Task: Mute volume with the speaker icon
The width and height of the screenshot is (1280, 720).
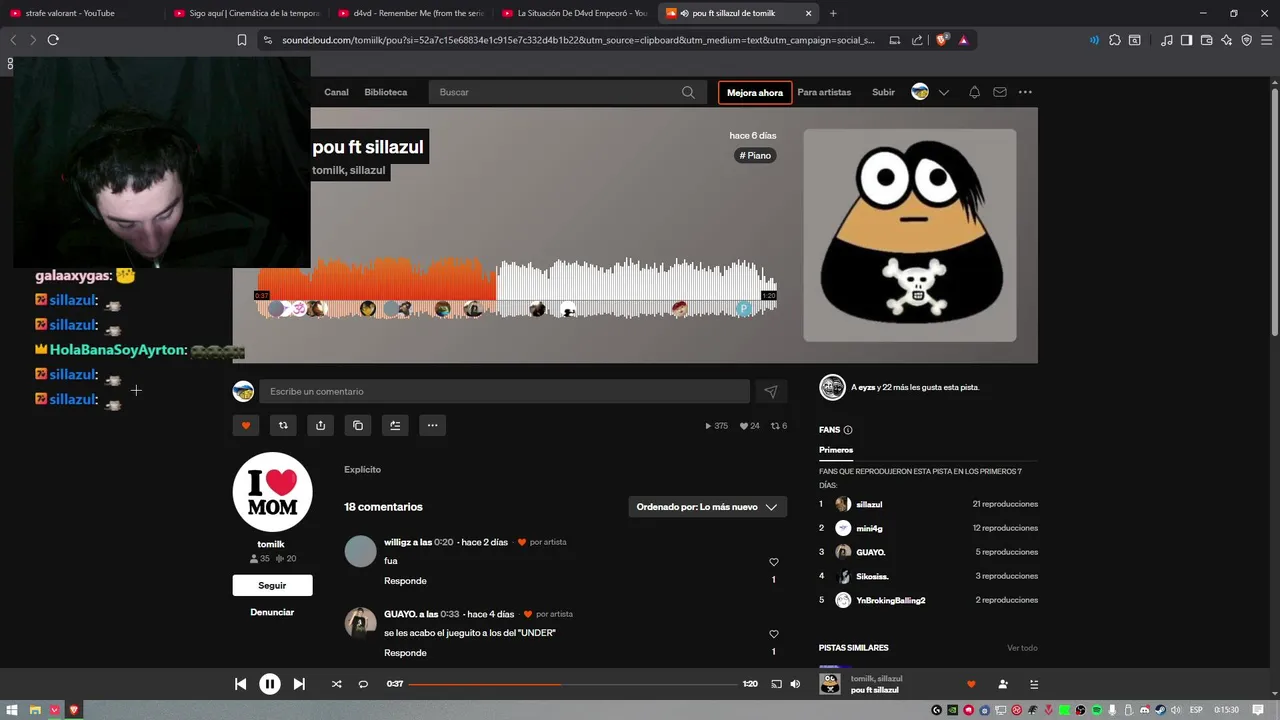Action: tap(795, 684)
